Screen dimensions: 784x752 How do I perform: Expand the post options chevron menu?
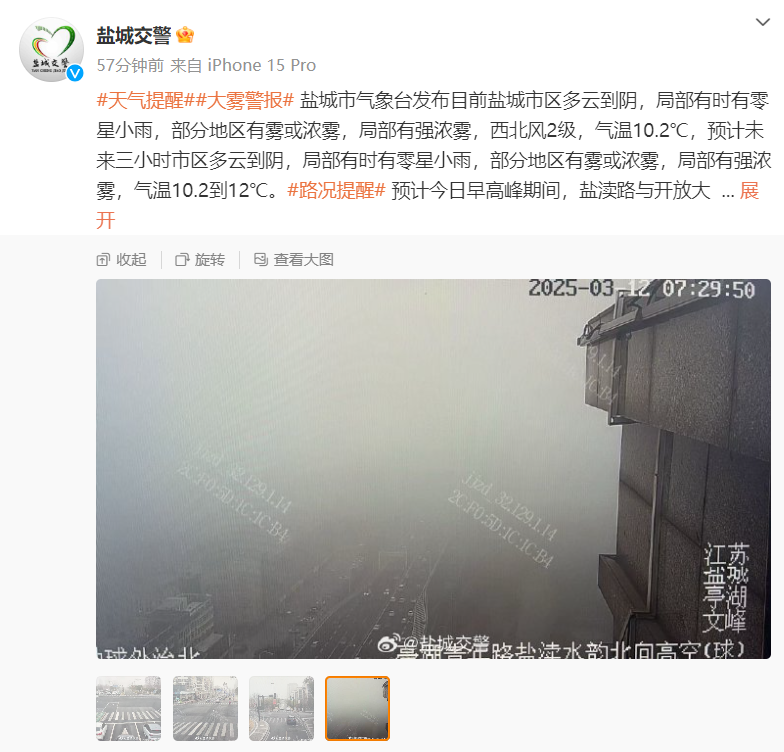click(762, 22)
